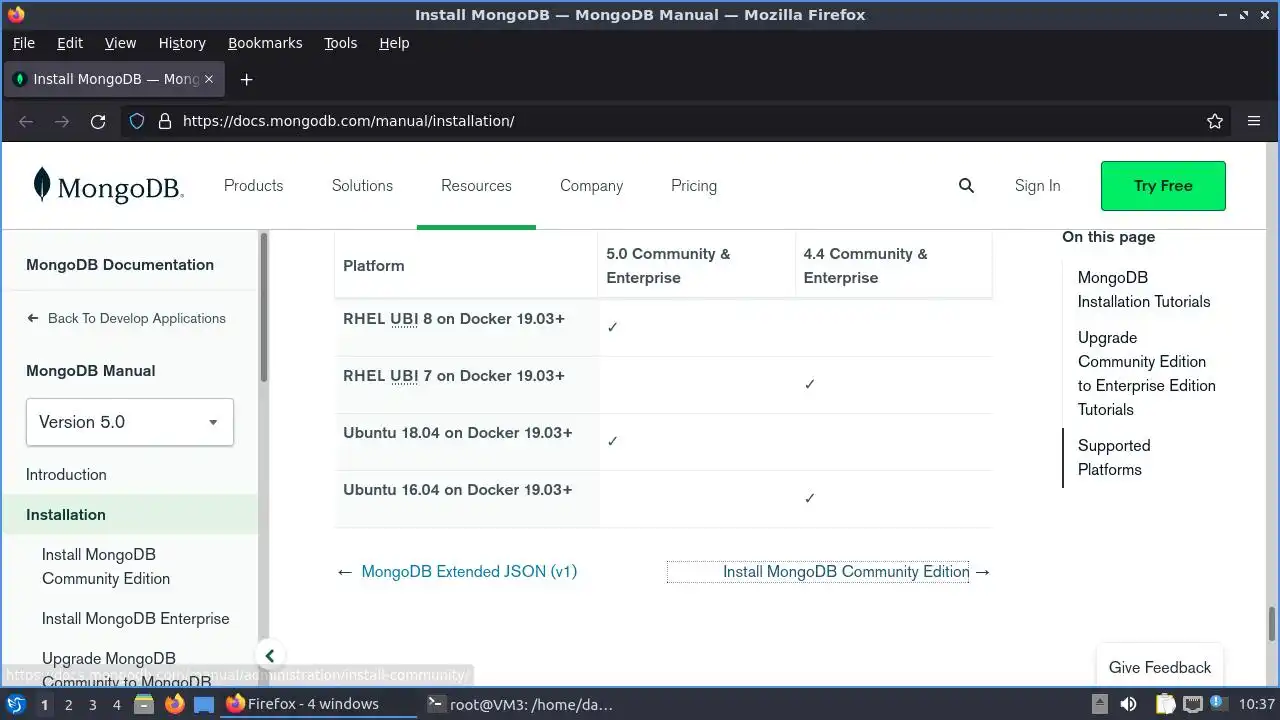Open a new tab with the plus button
This screenshot has height=720, width=1280.
(246, 79)
